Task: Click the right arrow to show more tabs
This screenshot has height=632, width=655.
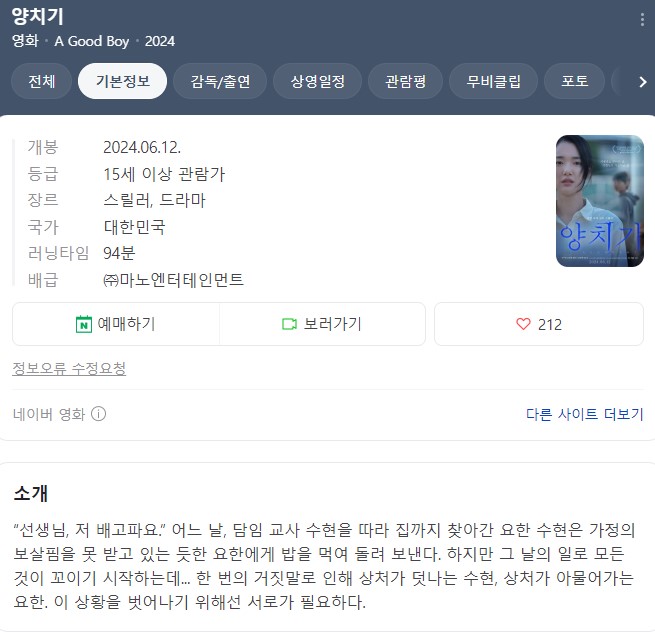Action: click(x=643, y=82)
